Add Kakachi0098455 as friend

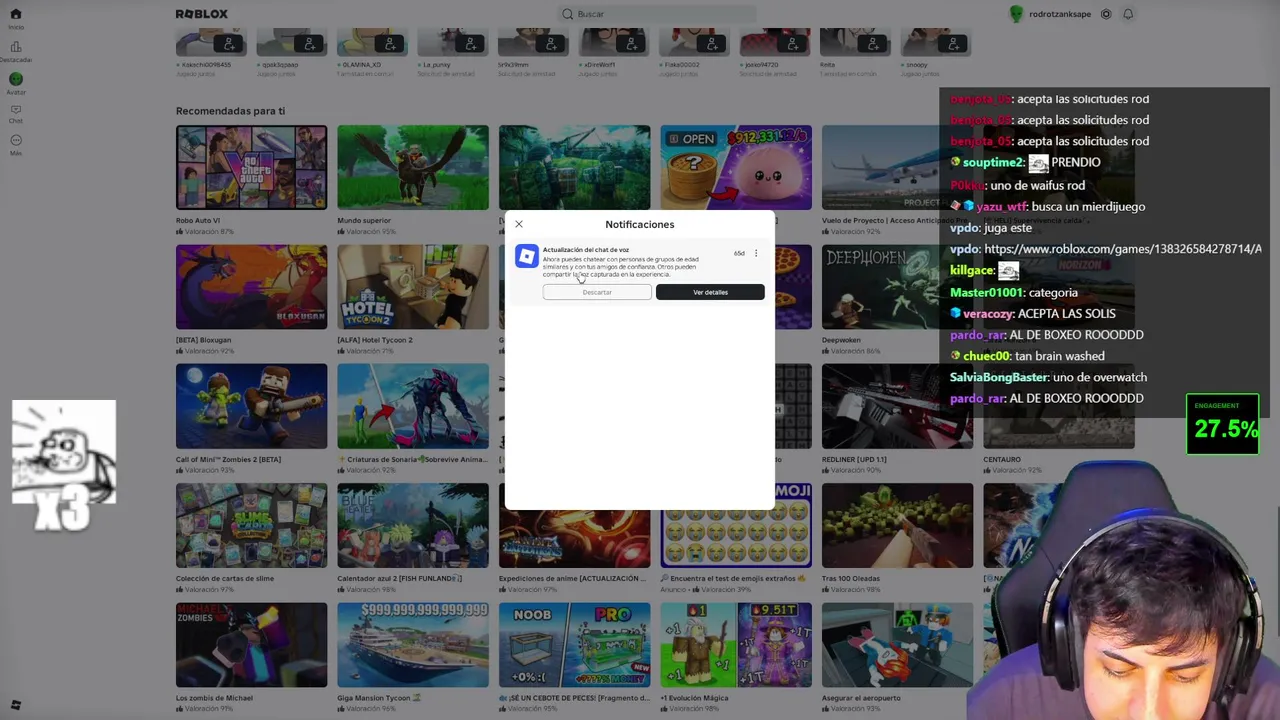point(229,44)
